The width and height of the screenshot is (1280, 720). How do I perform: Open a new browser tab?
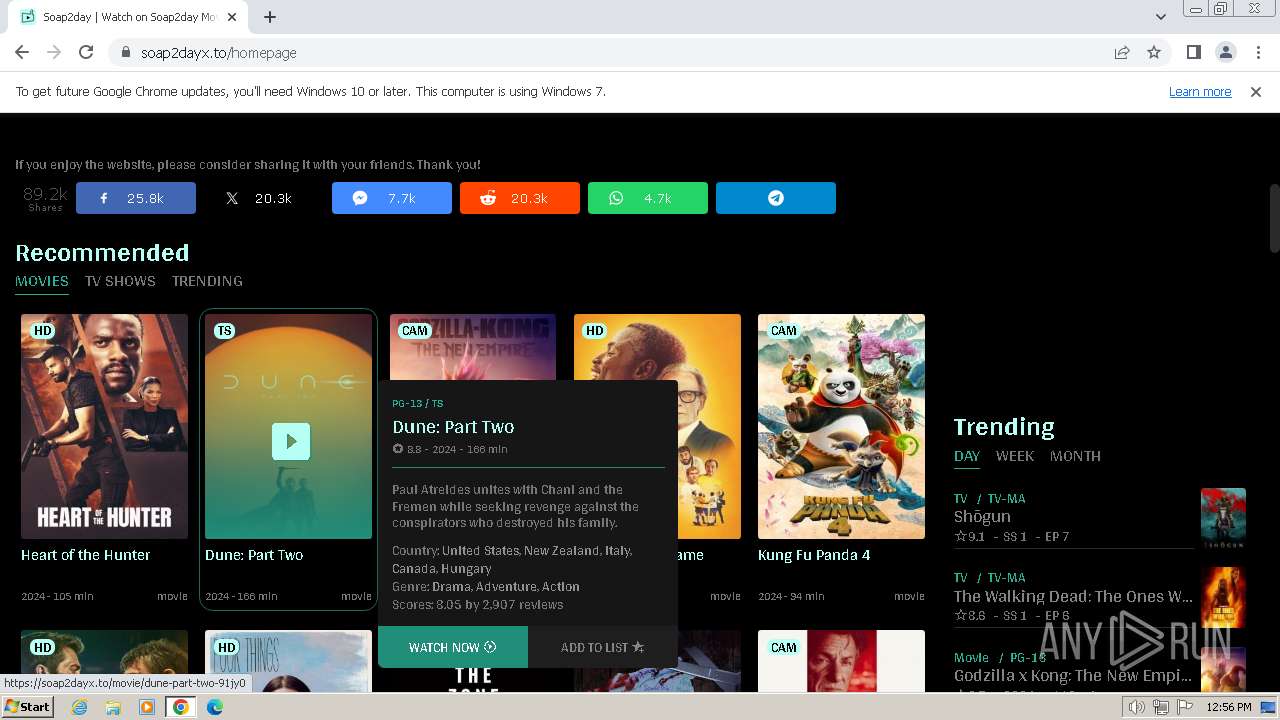tap(270, 17)
